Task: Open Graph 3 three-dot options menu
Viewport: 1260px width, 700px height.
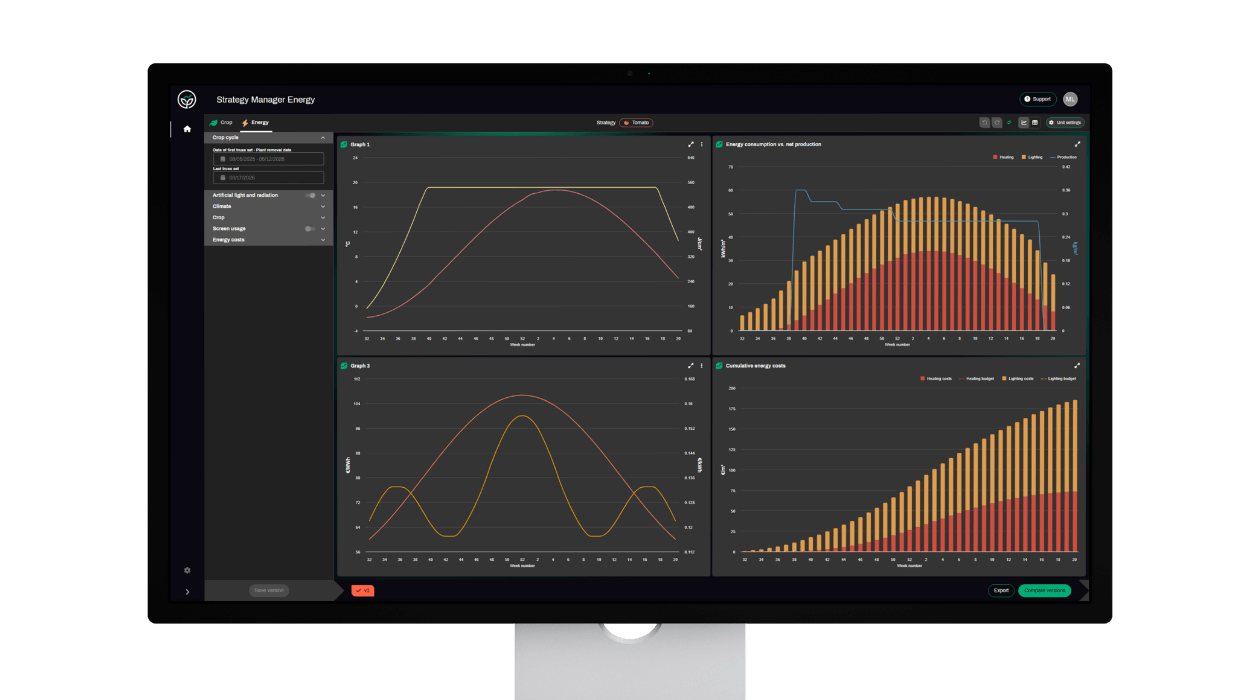Action: click(701, 366)
